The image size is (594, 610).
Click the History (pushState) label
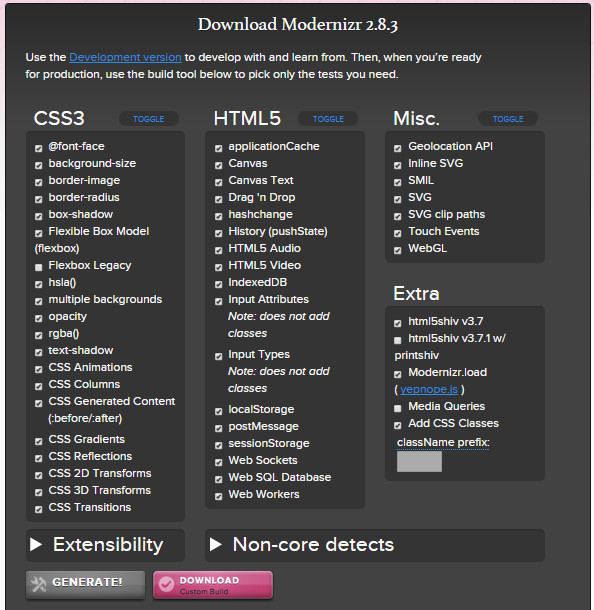pyautogui.click(x=278, y=231)
